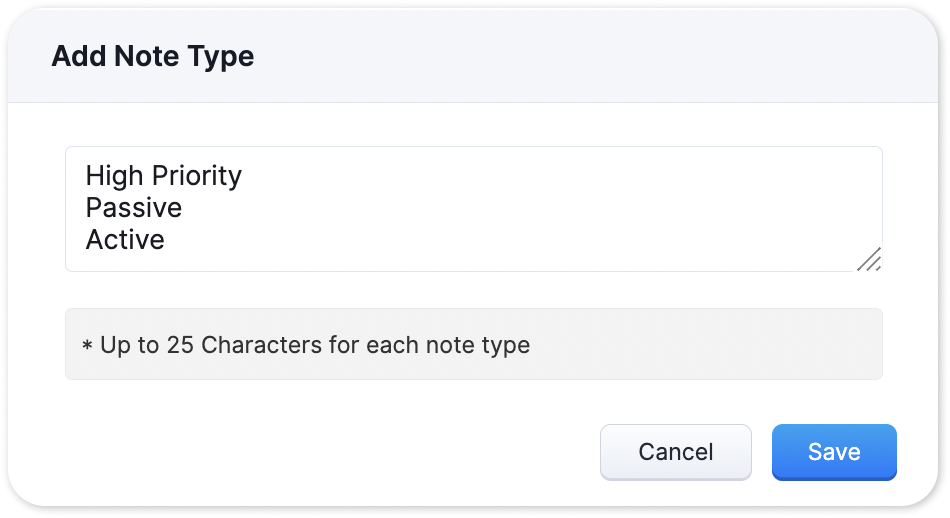Image resolution: width=950 pixels, height=518 pixels.
Task: Click the words "Up to" in the hint
Action: point(130,346)
